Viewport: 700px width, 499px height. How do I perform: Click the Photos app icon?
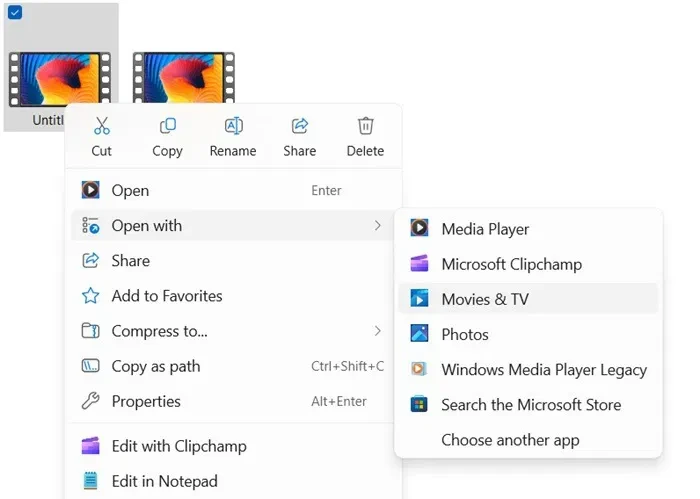(x=419, y=333)
